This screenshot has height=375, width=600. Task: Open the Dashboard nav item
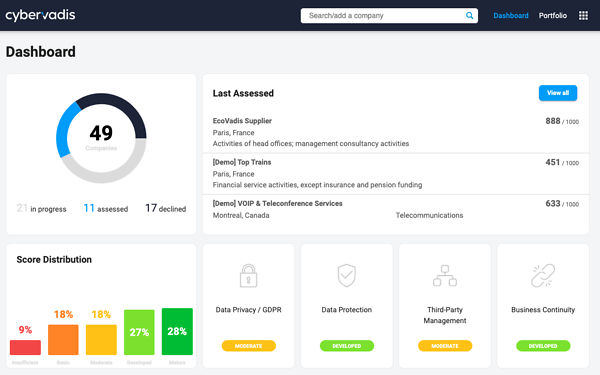coord(511,16)
